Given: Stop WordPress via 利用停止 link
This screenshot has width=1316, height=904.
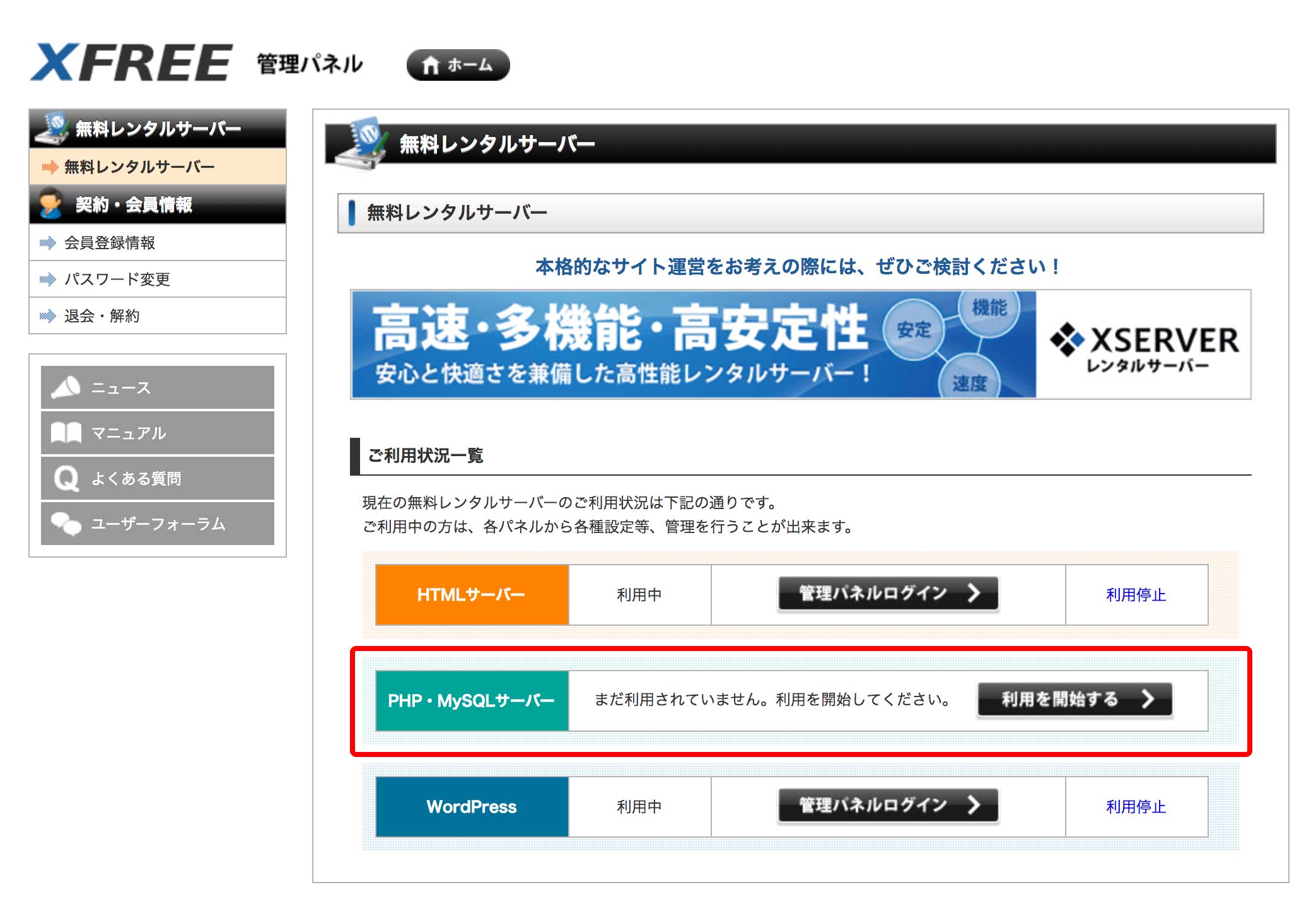Looking at the screenshot, I should [1136, 807].
